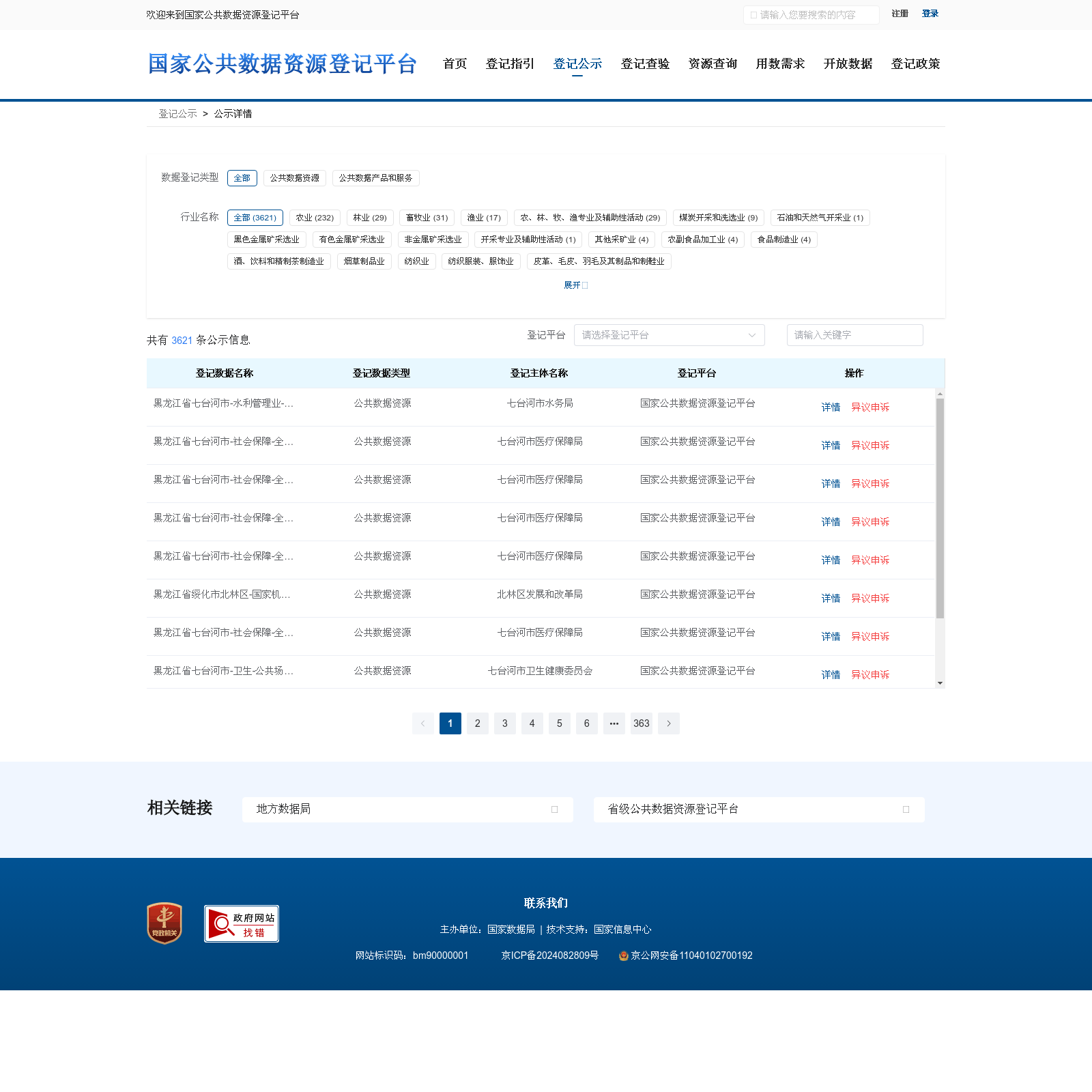
Task: Filter by industry 农业 (232)
Action: [315, 218]
